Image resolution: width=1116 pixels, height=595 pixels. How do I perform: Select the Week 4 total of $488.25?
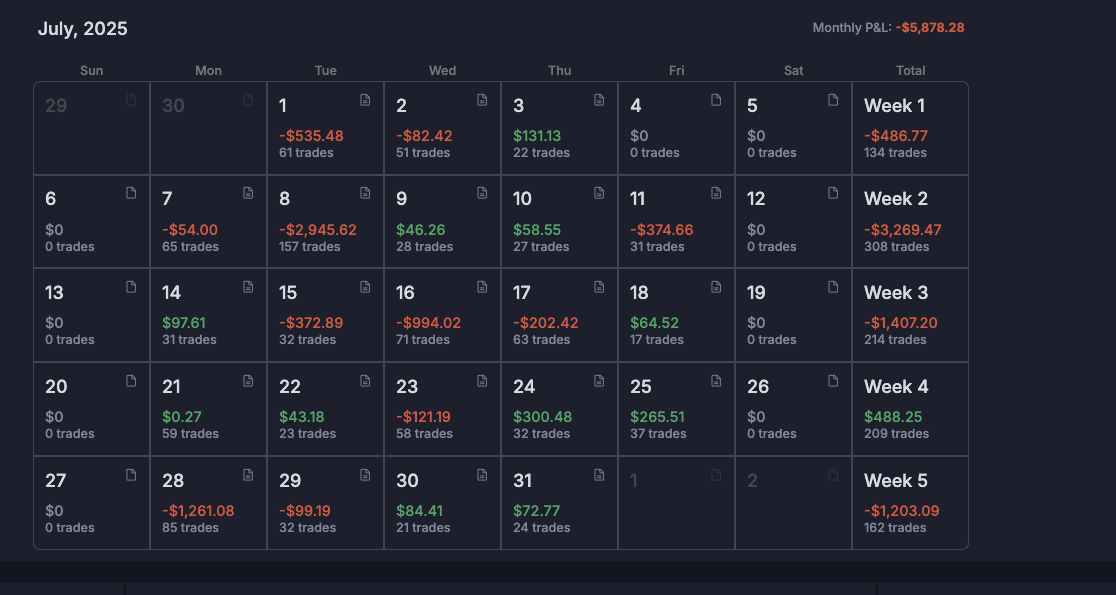point(892,417)
